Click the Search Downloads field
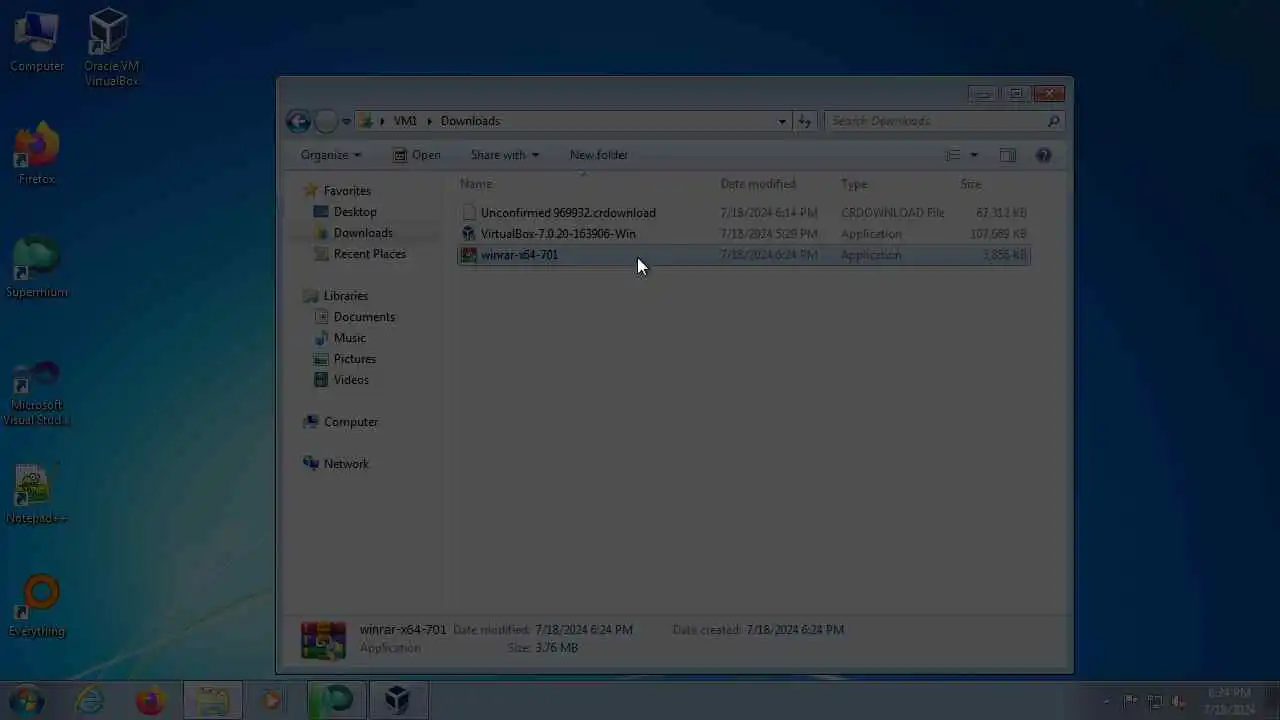 pyautogui.click(x=944, y=121)
